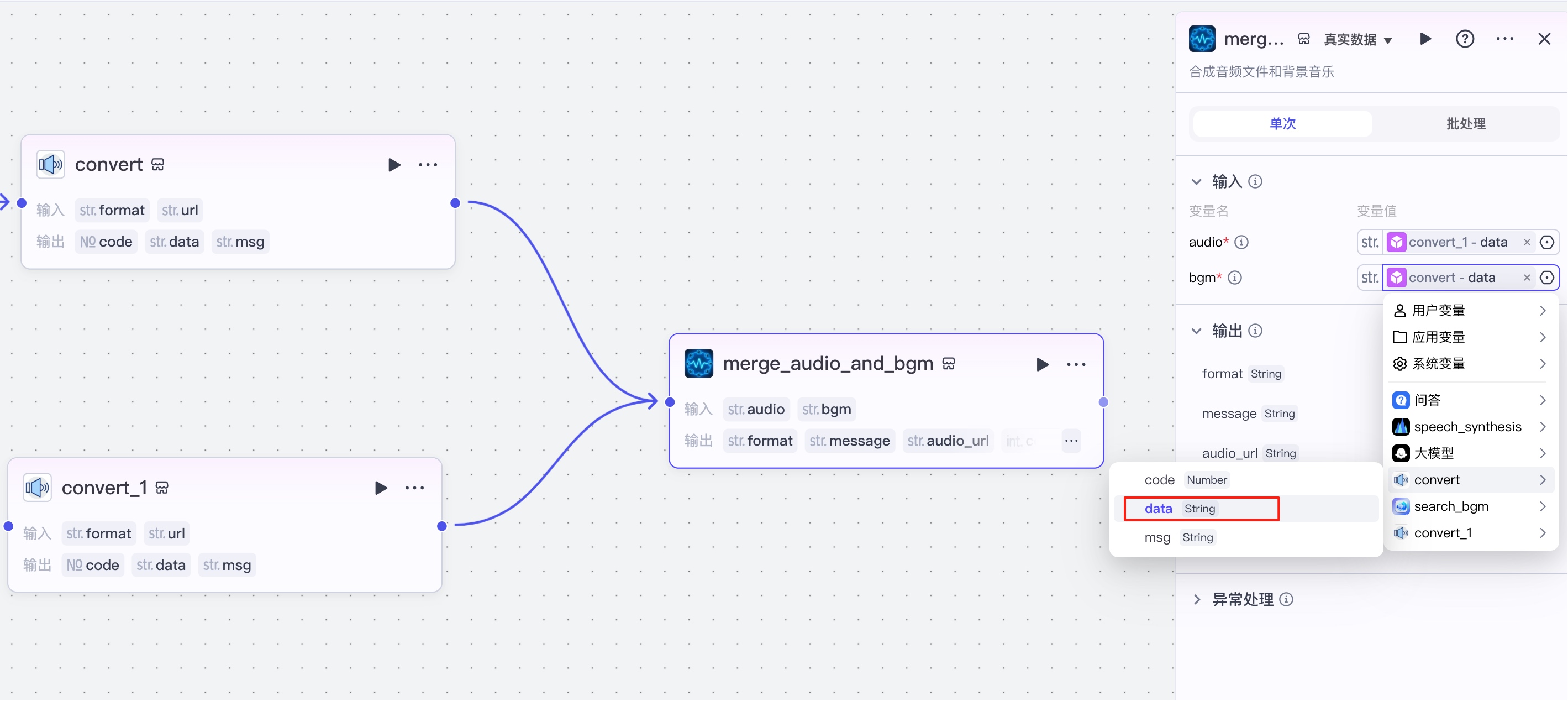The width and height of the screenshot is (1568, 701).
Task: Click the info icon next to audio
Action: coord(1241,242)
